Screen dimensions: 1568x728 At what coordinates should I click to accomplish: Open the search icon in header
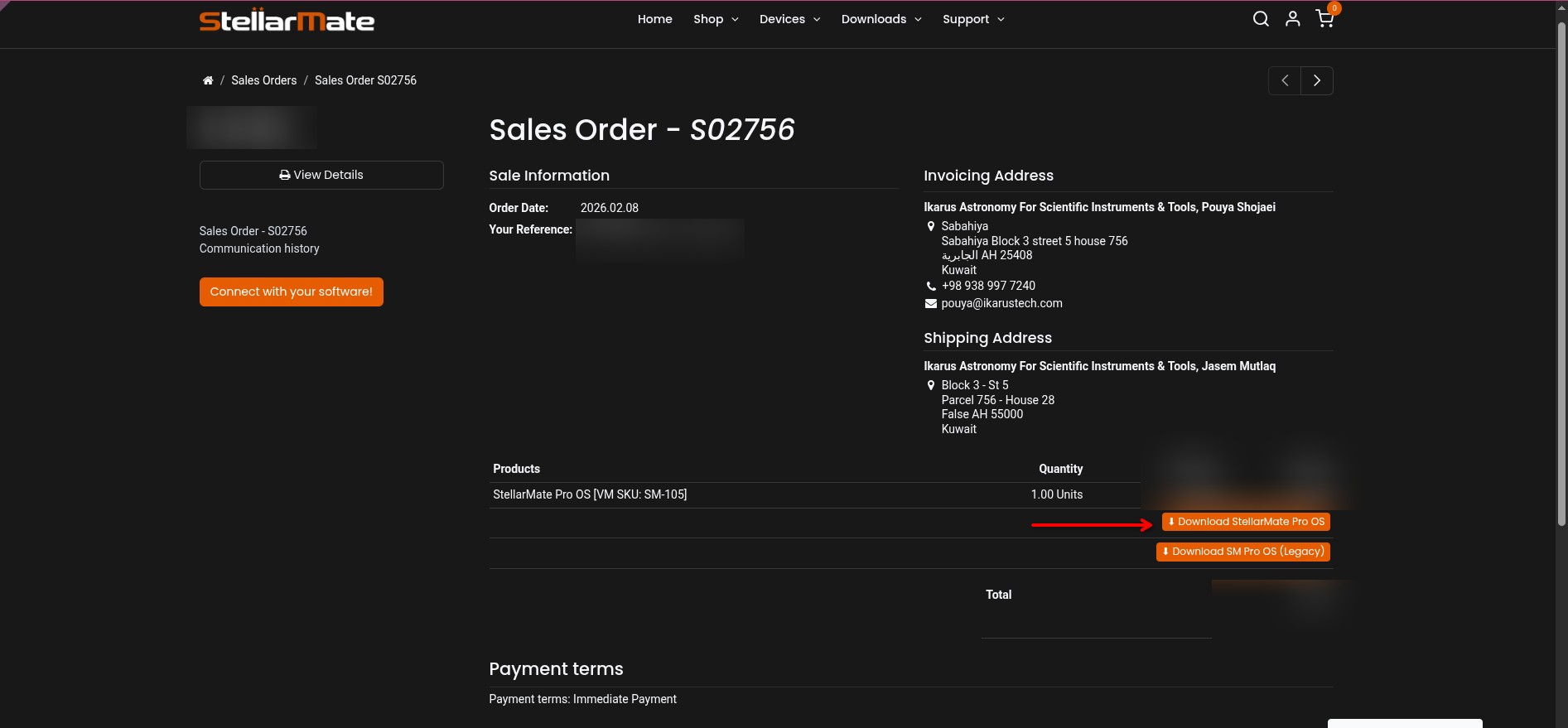1261,19
